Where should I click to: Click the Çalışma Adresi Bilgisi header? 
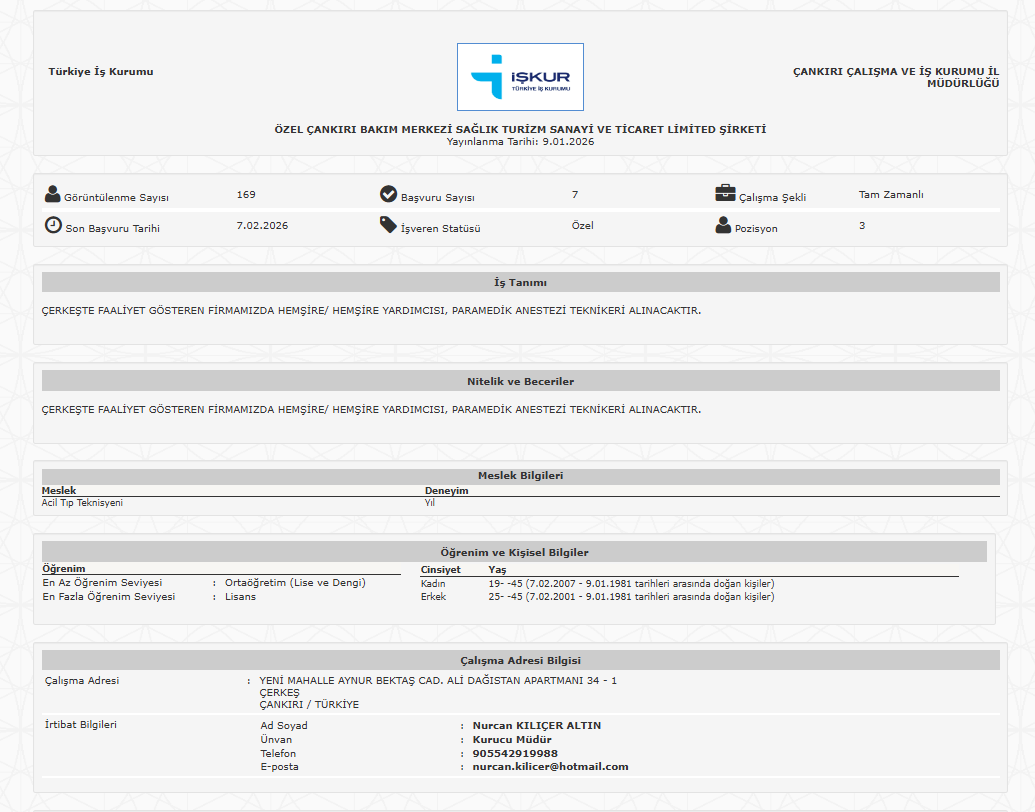520,660
